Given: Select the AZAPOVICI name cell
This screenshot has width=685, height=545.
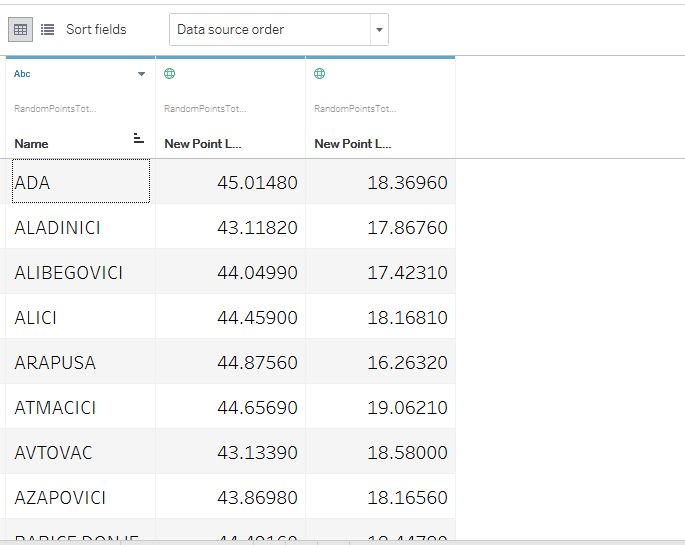Looking at the screenshot, I should [x=81, y=497].
